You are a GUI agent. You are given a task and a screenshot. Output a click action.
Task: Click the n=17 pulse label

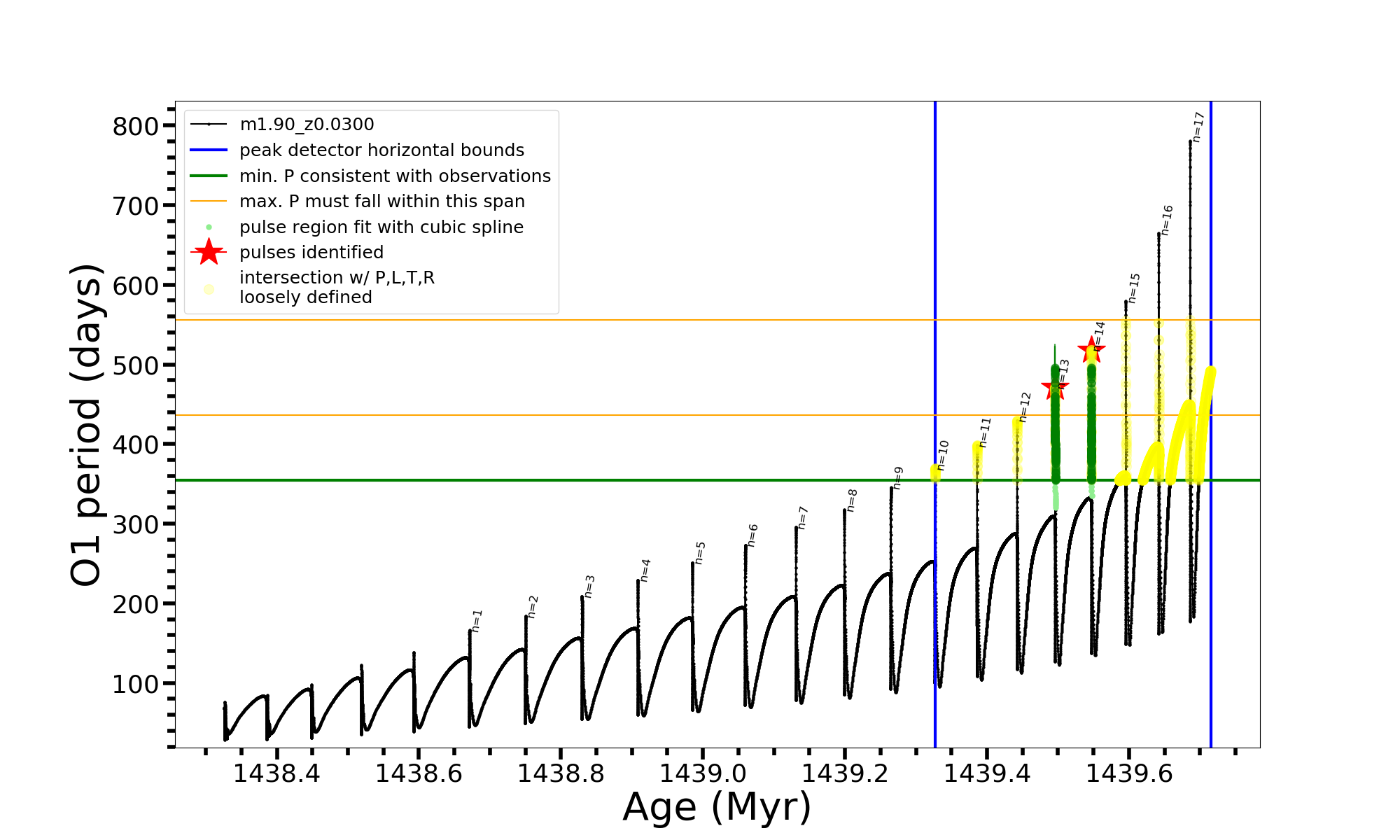pyautogui.click(x=1198, y=127)
